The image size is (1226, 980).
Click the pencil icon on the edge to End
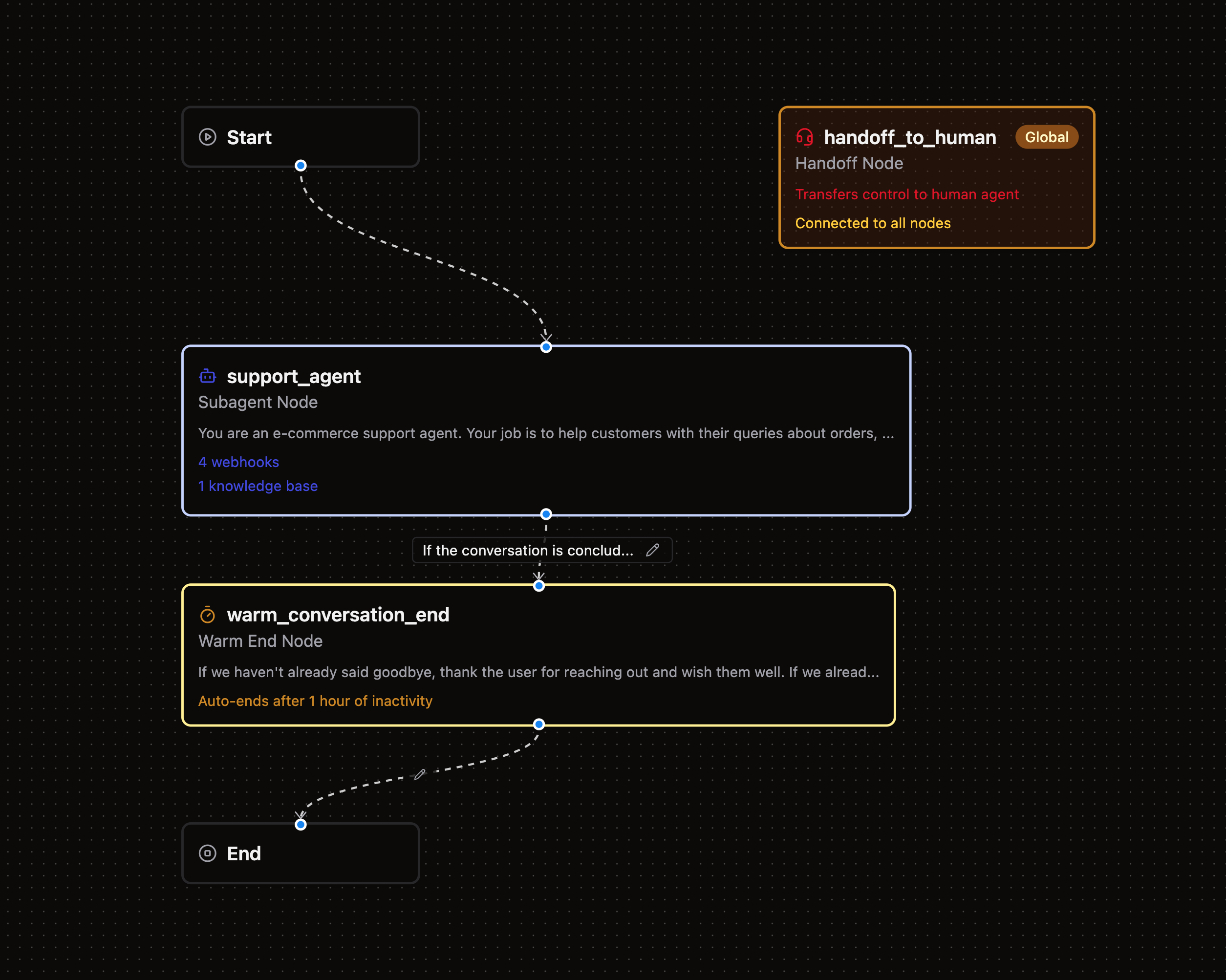pos(420,774)
